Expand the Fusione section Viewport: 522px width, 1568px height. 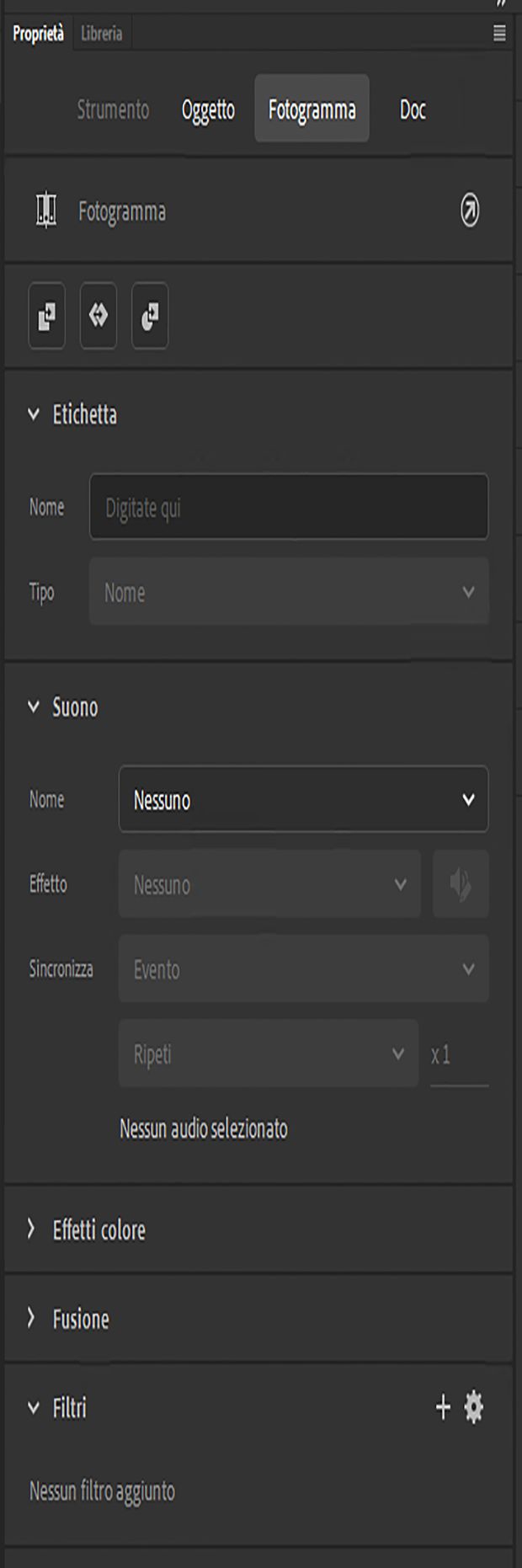[32, 1318]
